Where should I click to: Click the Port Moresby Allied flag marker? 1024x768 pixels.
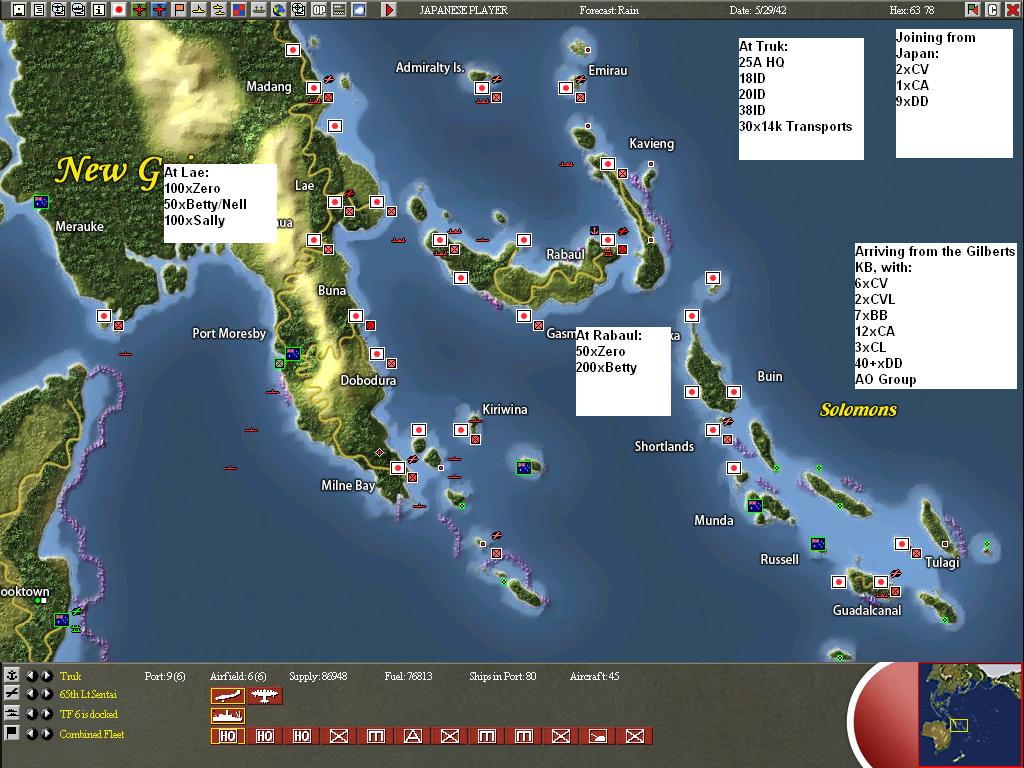coord(293,353)
